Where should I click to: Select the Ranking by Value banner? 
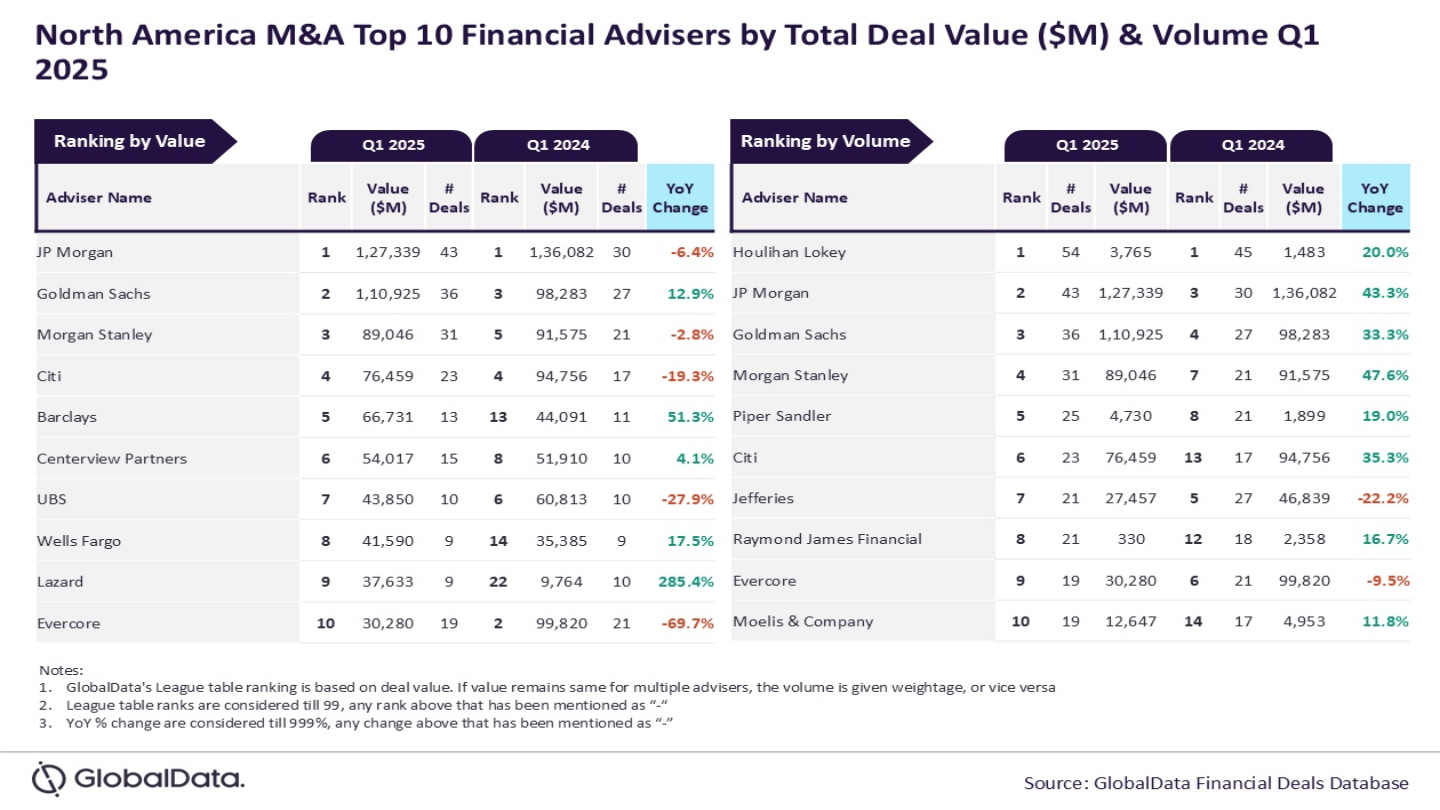tap(130, 141)
